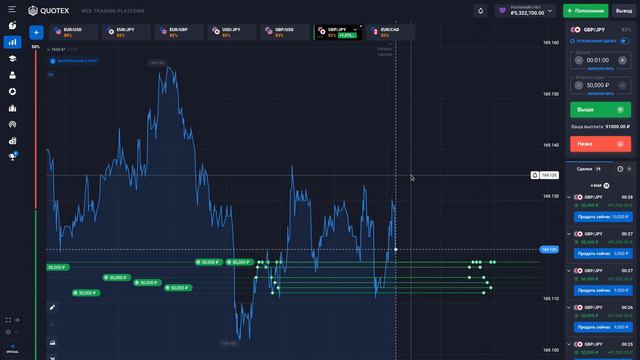
Task: Click the GBP/JPY pair flag icon in trade panel
Action: coord(576,30)
